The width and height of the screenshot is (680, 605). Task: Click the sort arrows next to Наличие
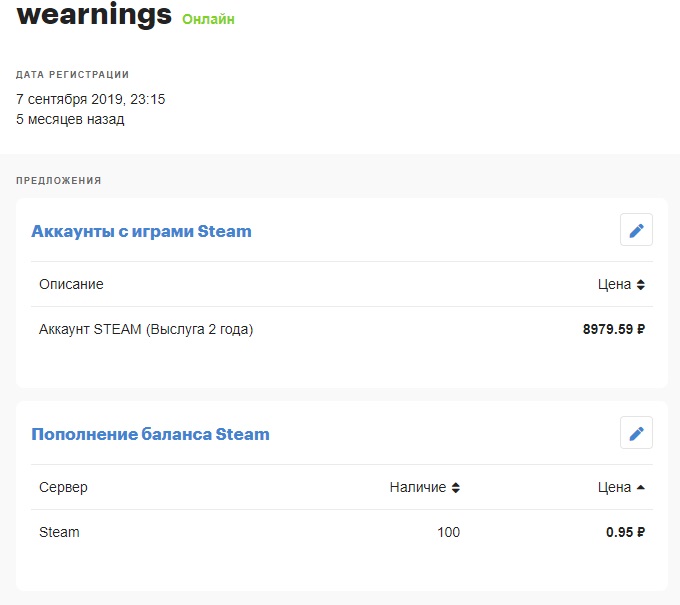pos(456,488)
